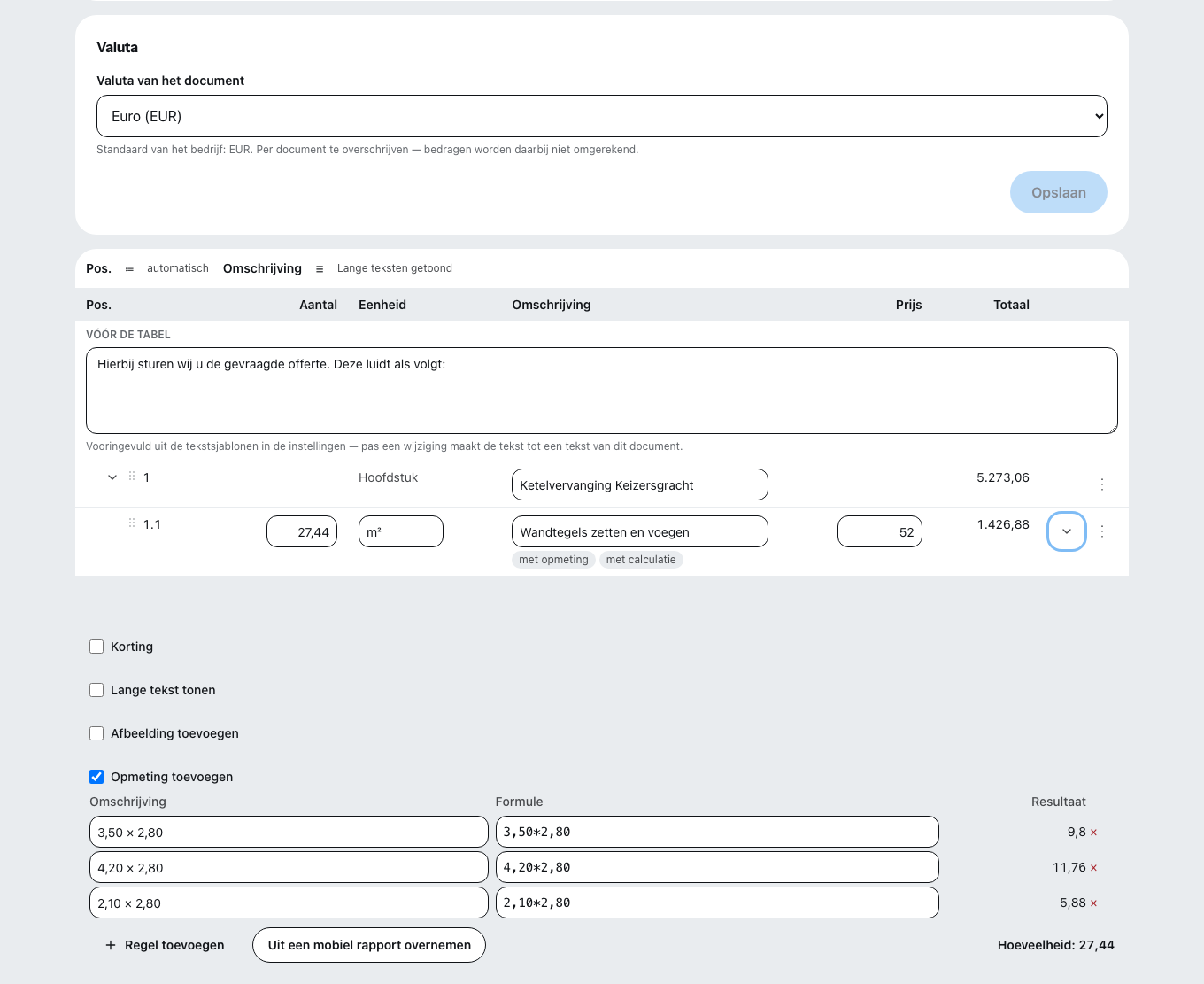Open the Valuta van het document dropdown
Viewport: 1204px width, 984px height.
[602, 116]
